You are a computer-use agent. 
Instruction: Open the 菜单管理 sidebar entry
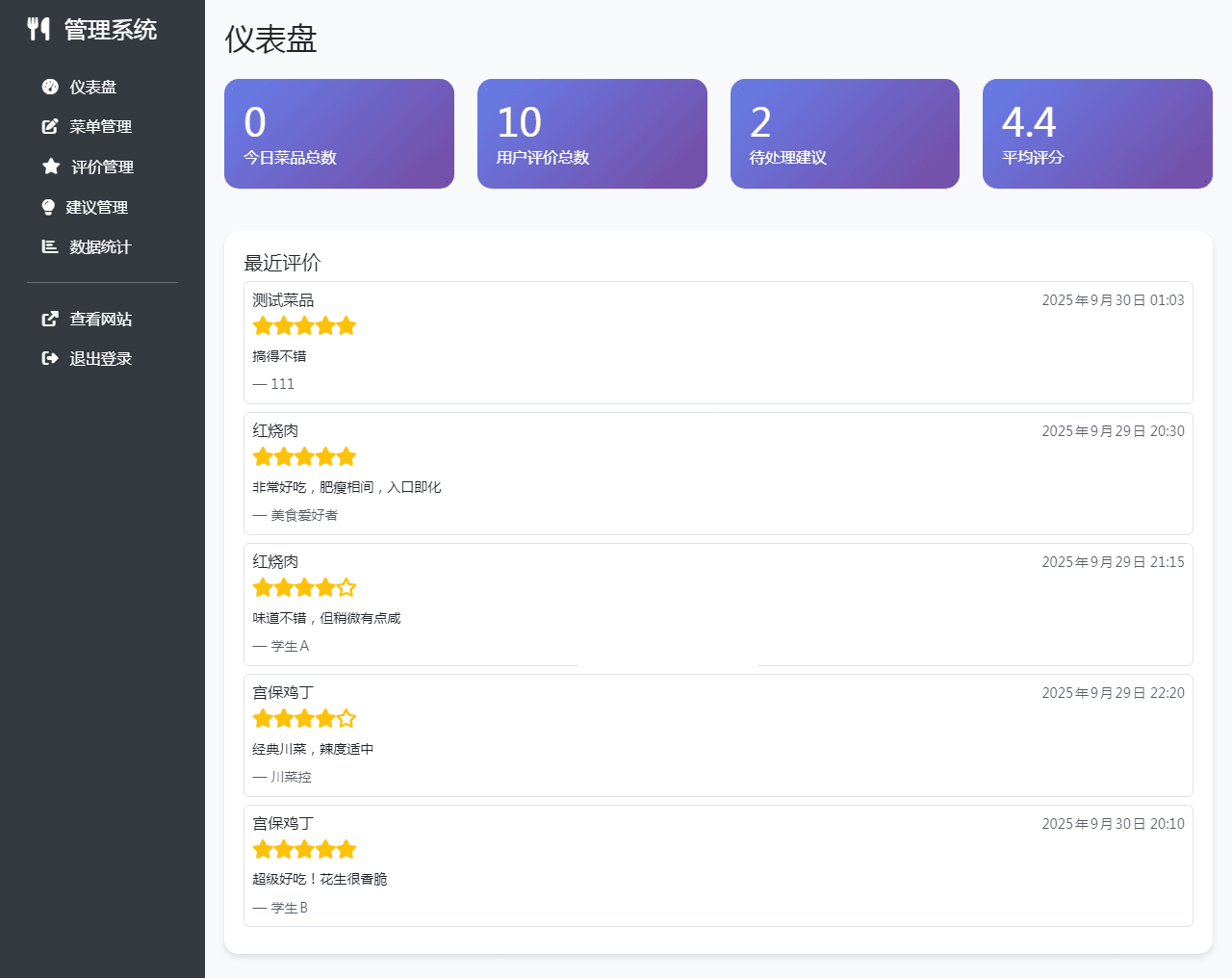(x=101, y=126)
